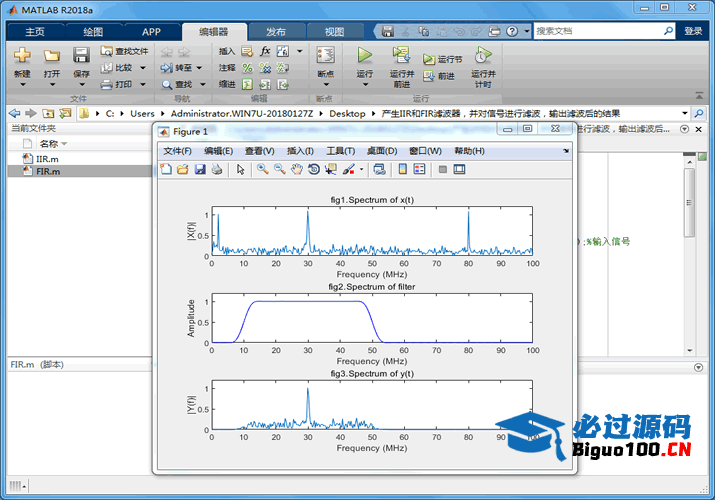
Task: Click the Desktop folder in the path
Action: (x=347, y=113)
